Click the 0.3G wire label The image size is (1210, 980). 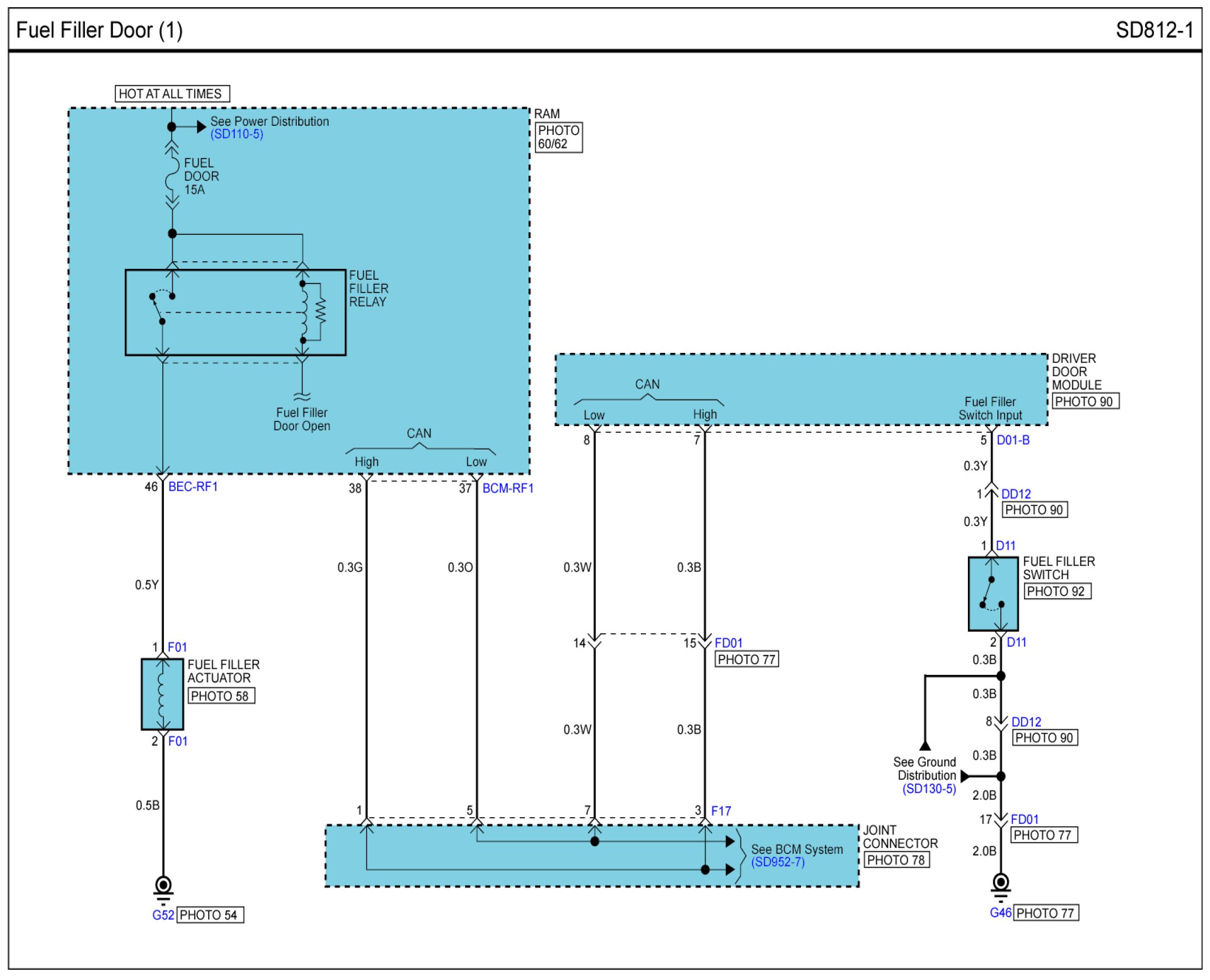tap(350, 567)
